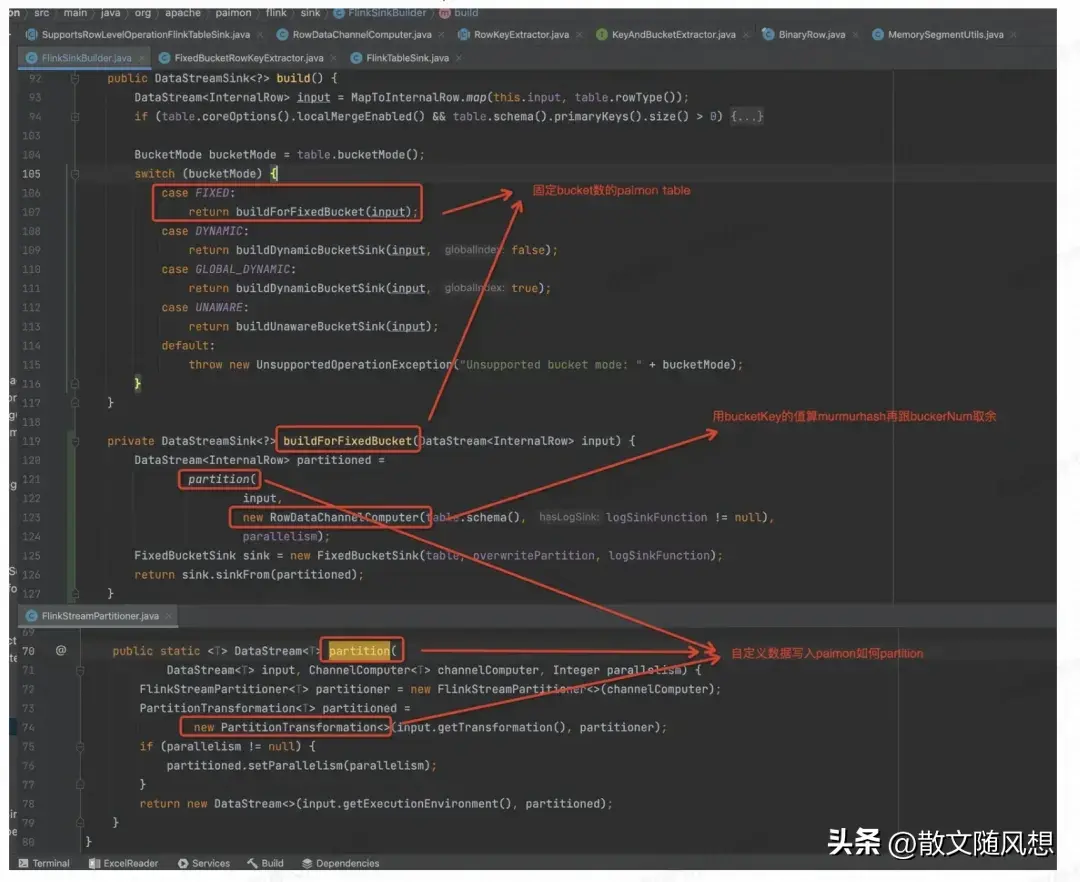Open the Dependencies tool window
Screen dimensions: 1080x882
pos(341,863)
